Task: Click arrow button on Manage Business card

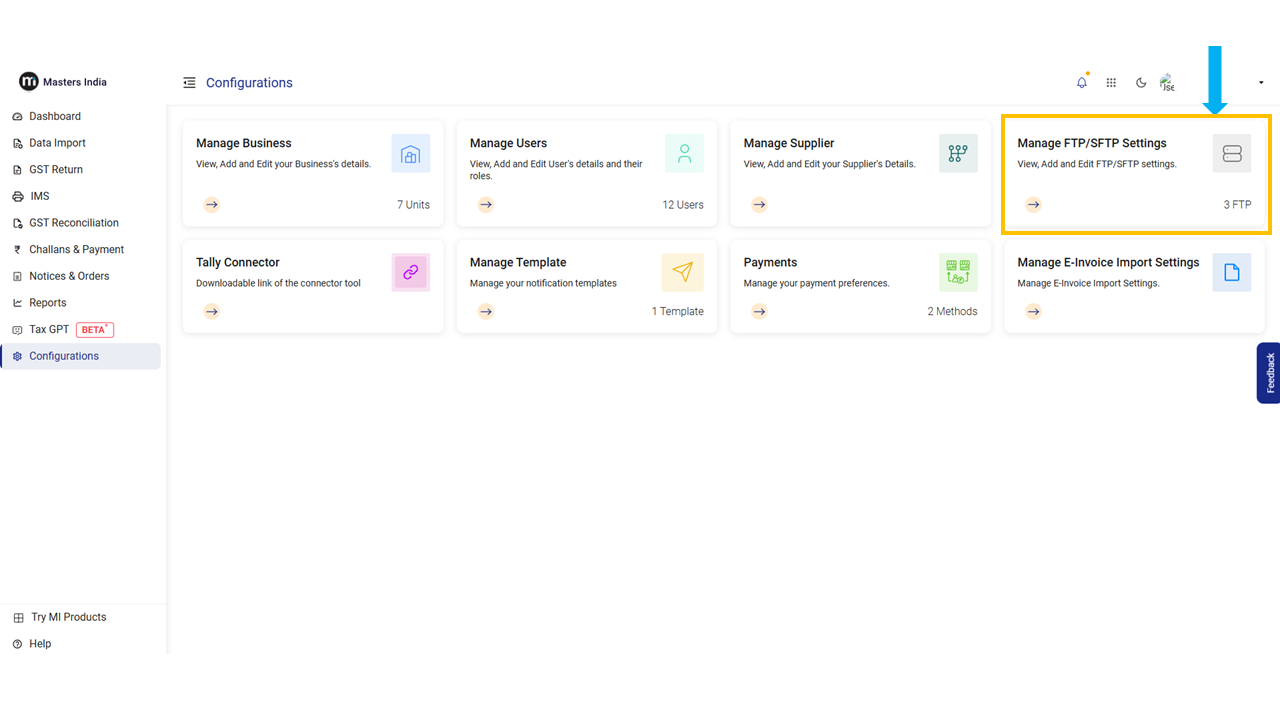Action: click(211, 205)
